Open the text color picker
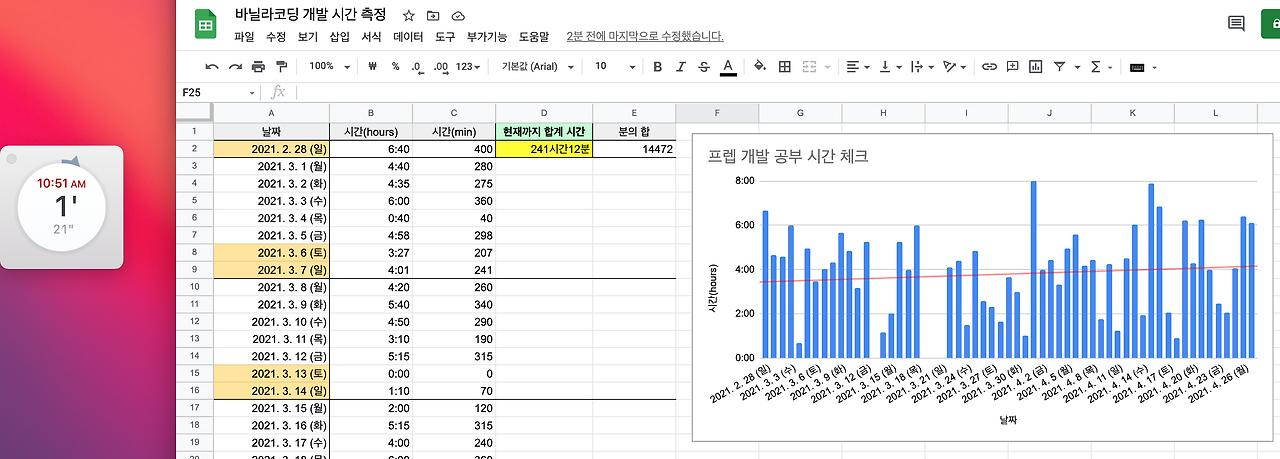1280x459 pixels. tap(728, 66)
